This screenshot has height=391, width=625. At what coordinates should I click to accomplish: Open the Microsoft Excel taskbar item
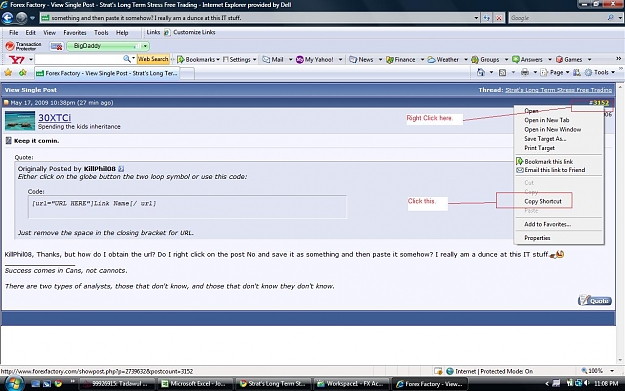click(x=194, y=384)
